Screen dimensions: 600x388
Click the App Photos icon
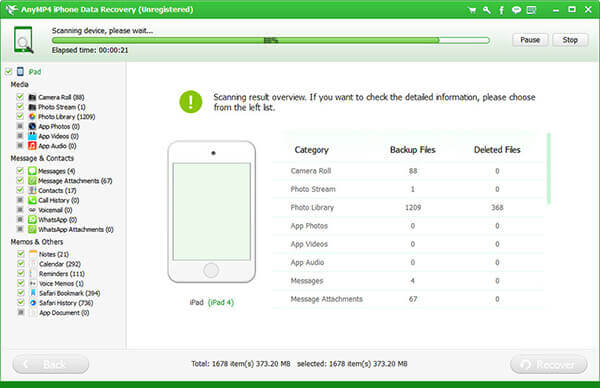[x=32, y=126]
